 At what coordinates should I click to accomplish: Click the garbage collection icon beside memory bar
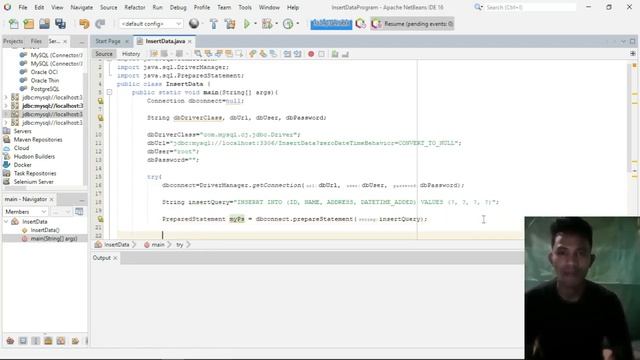click(360, 24)
